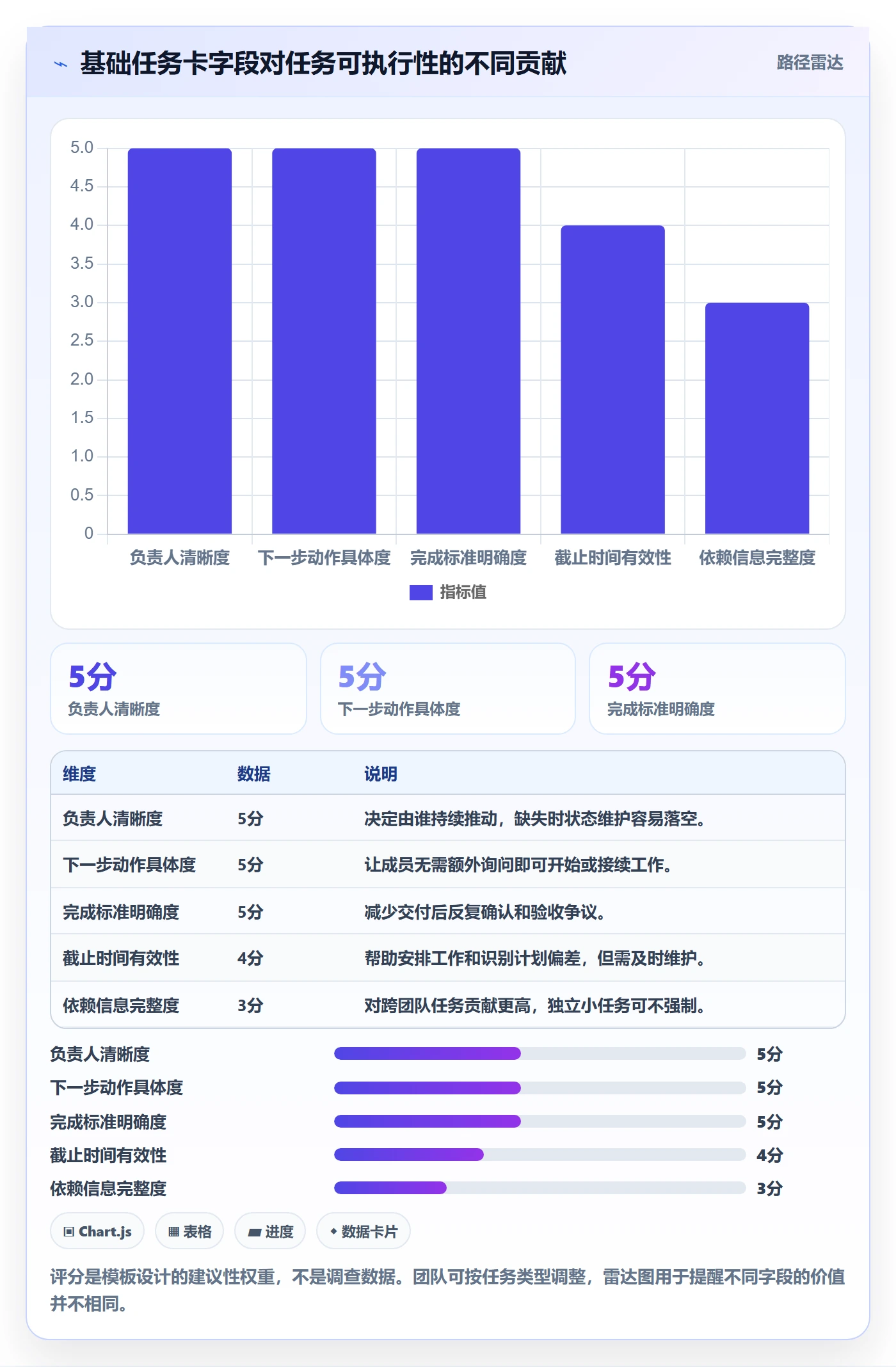Select the 截止时间有效性 table row name
The image size is (896, 1367).
point(121,959)
